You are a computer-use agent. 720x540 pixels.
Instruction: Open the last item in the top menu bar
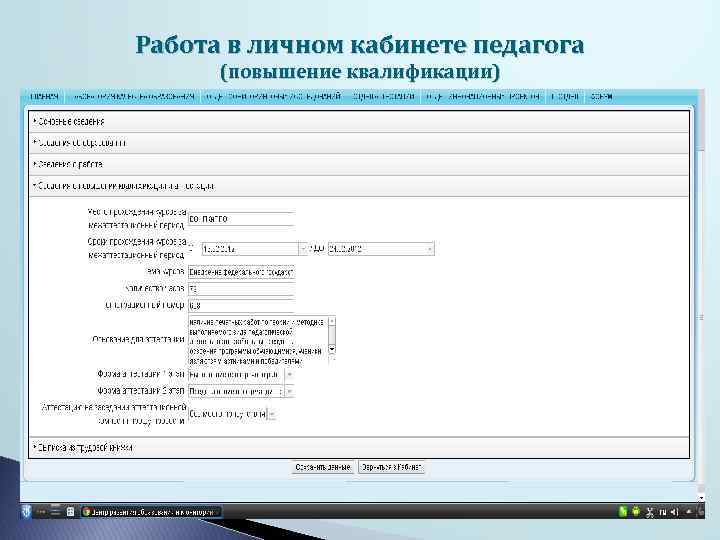pos(601,96)
